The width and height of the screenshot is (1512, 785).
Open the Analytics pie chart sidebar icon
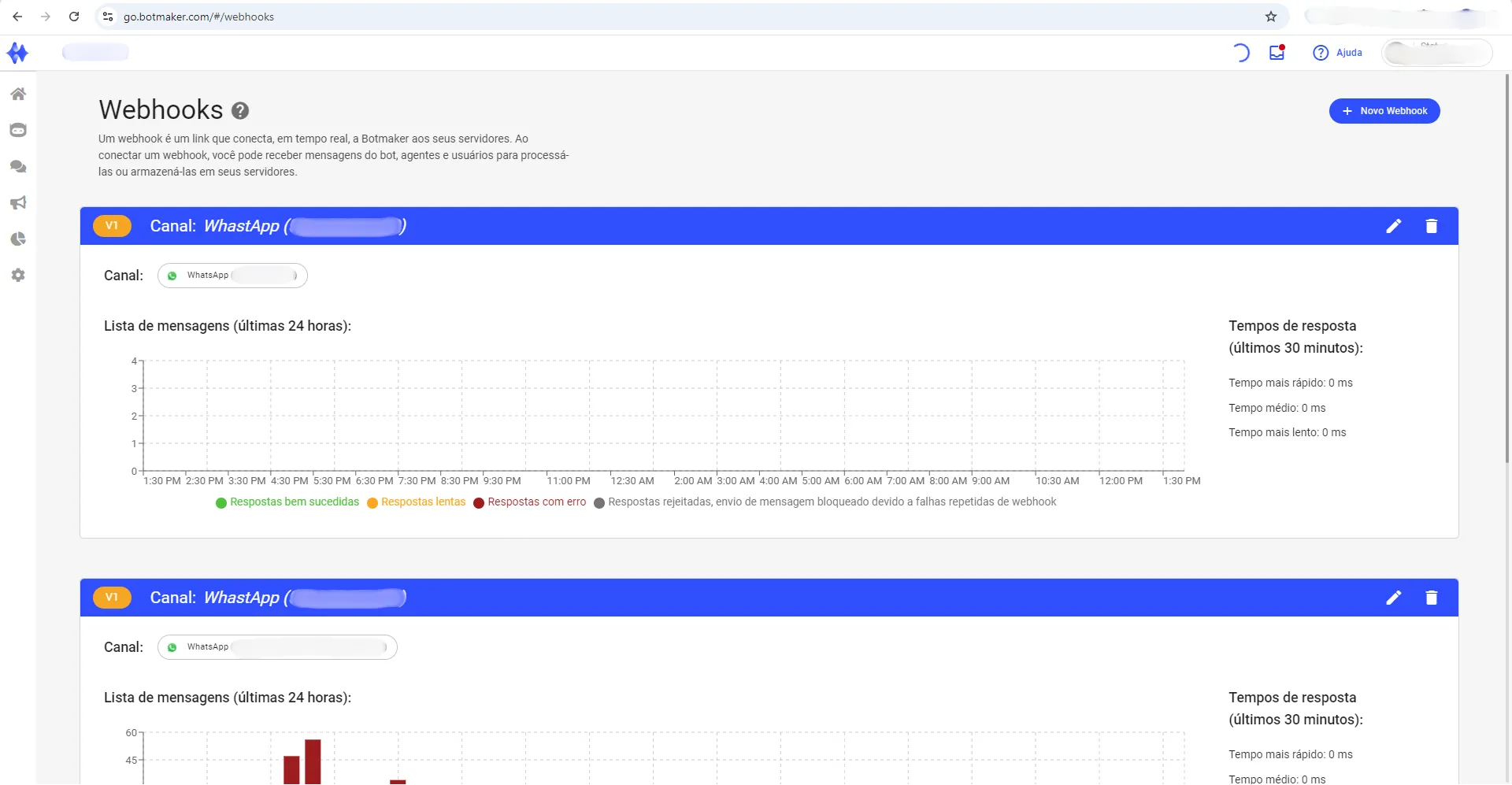(18, 239)
